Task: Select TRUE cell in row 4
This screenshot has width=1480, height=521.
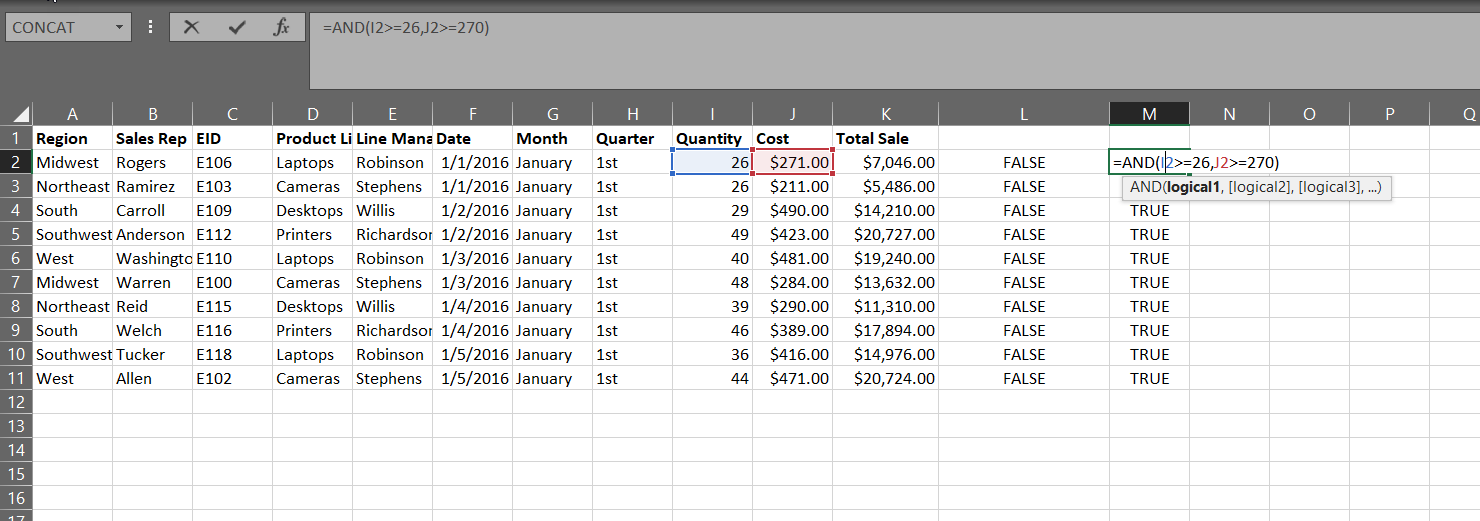Action: click(x=1149, y=211)
